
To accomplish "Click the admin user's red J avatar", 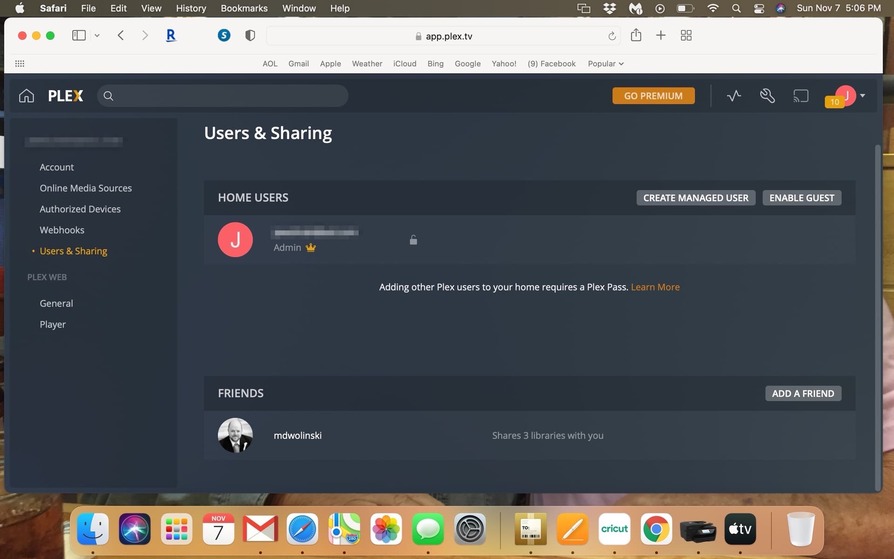I will pyautogui.click(x=235, y=240).
